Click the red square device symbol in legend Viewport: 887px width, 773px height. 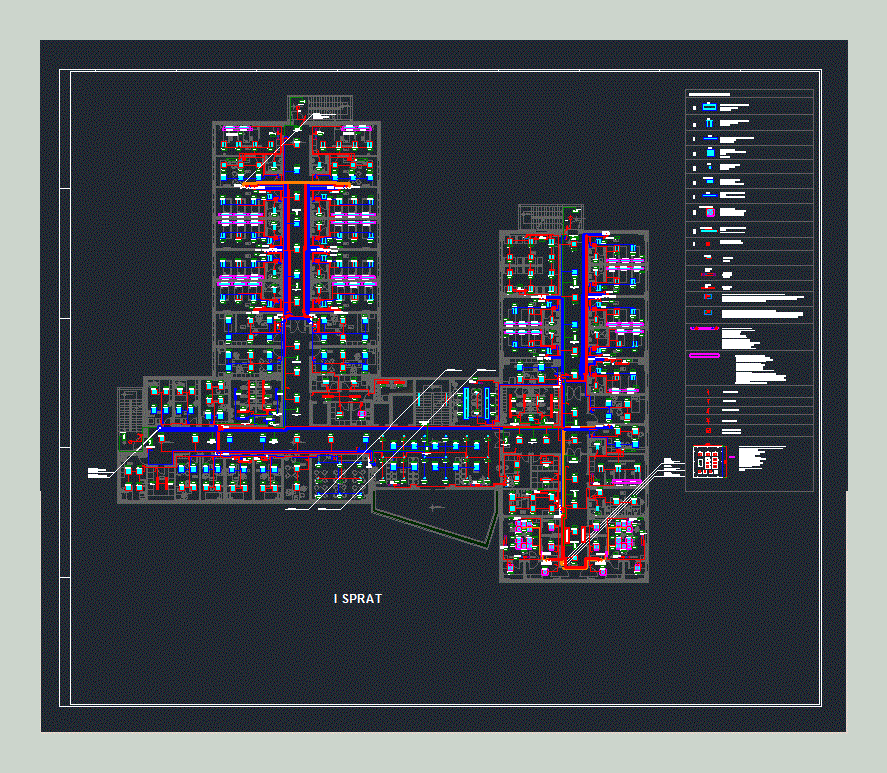[x=707, y=242]
